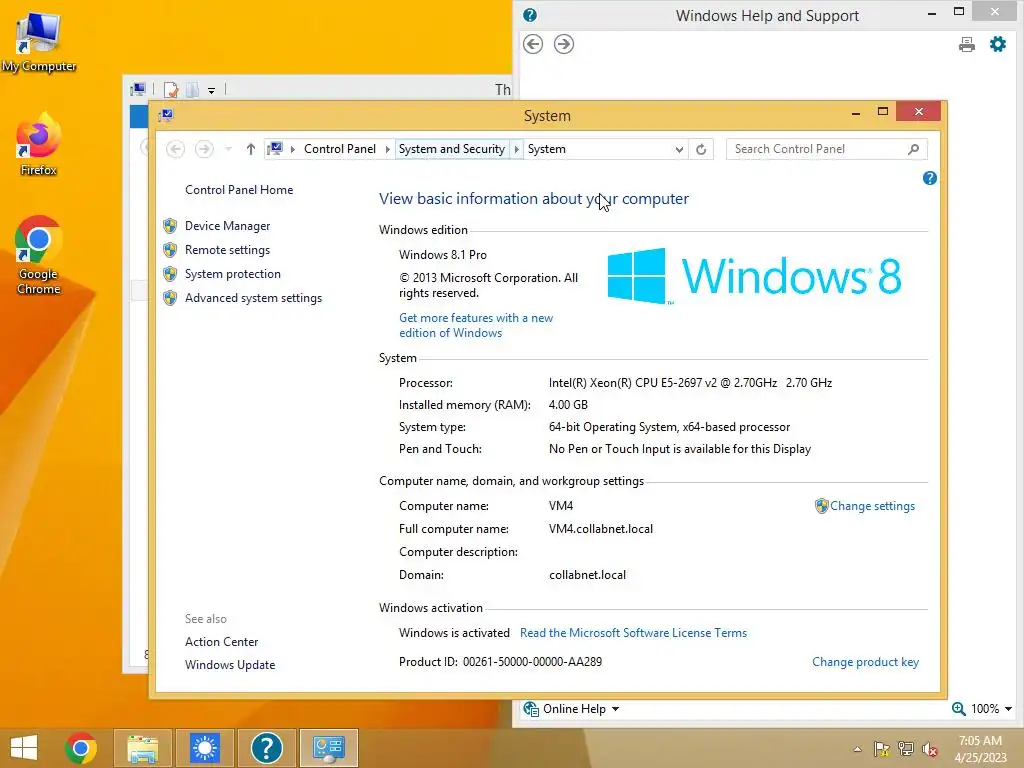Open the My Computer desktop shortcut
Viewport: 1024px width, 768px height.
click(39, 42)
